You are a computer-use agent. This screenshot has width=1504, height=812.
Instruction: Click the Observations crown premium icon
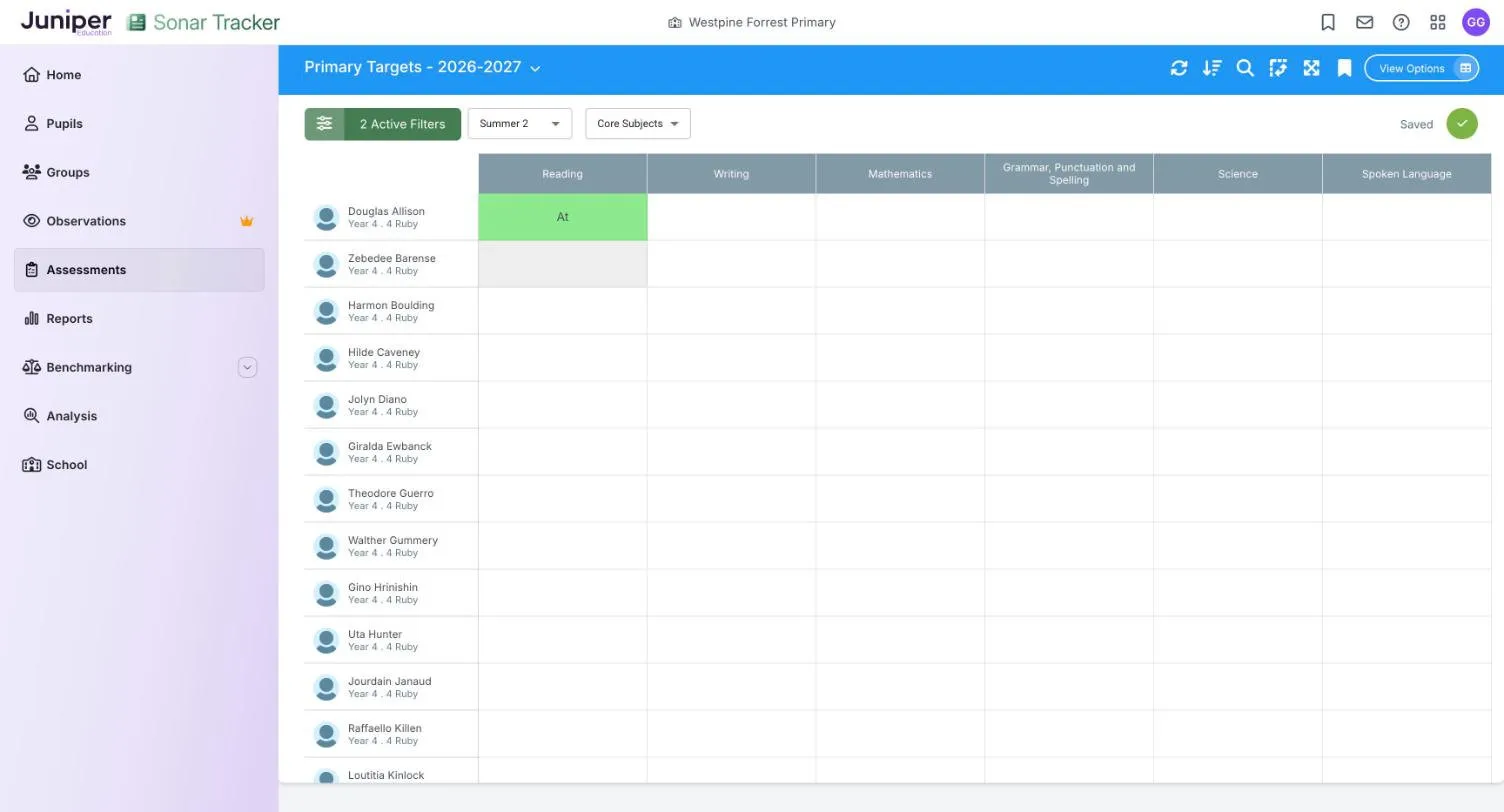246,221
